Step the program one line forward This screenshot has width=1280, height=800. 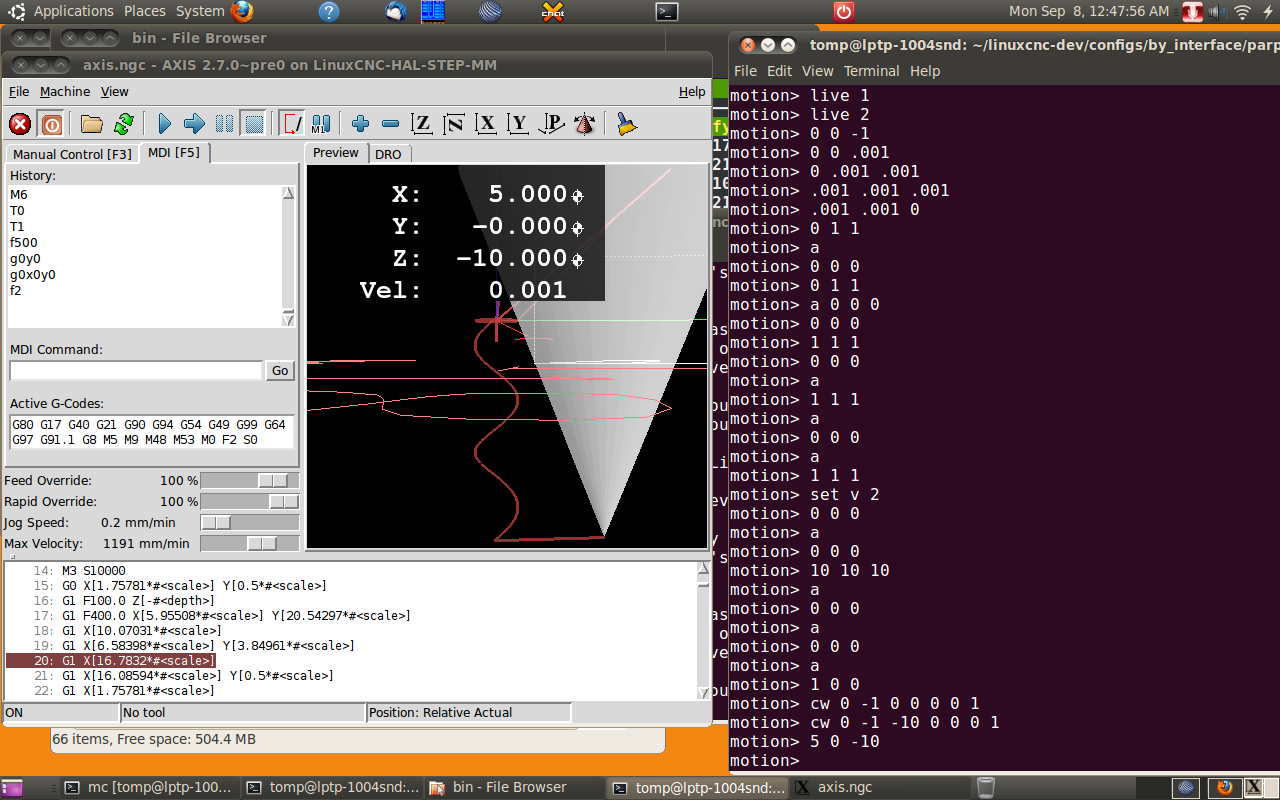(195, 124)
